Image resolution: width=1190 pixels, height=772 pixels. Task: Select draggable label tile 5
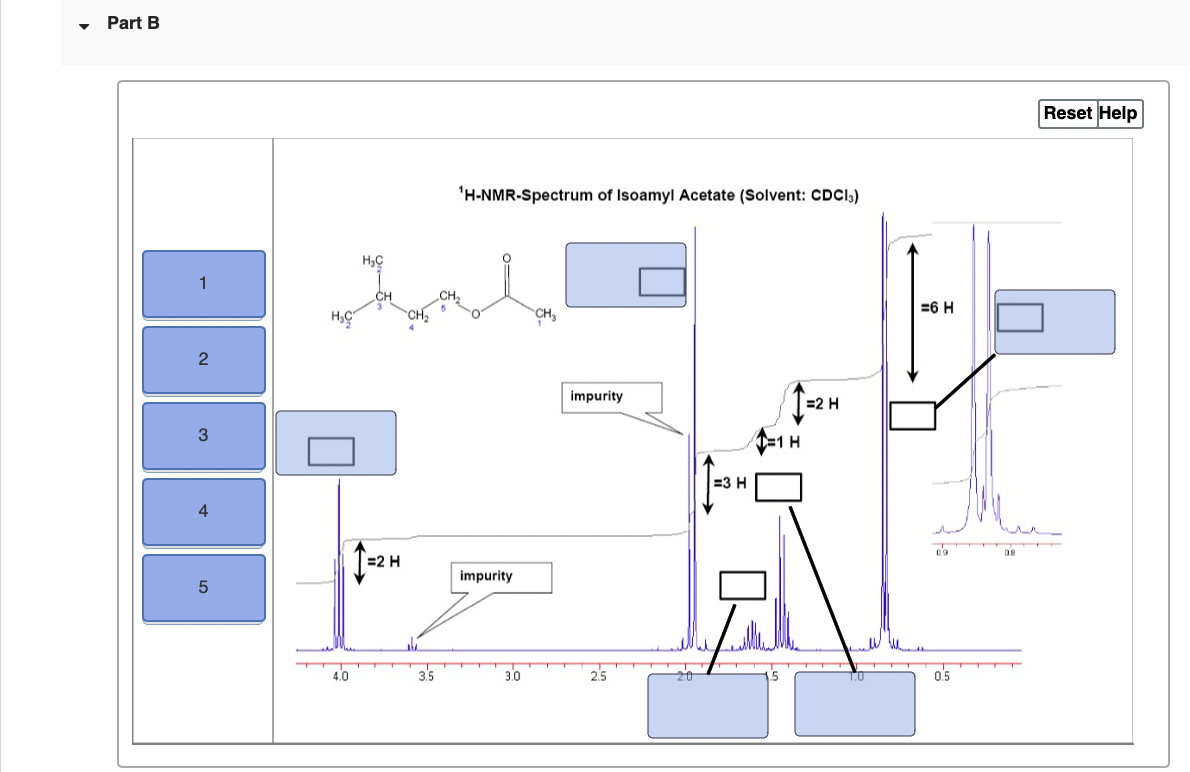[204, 588]
